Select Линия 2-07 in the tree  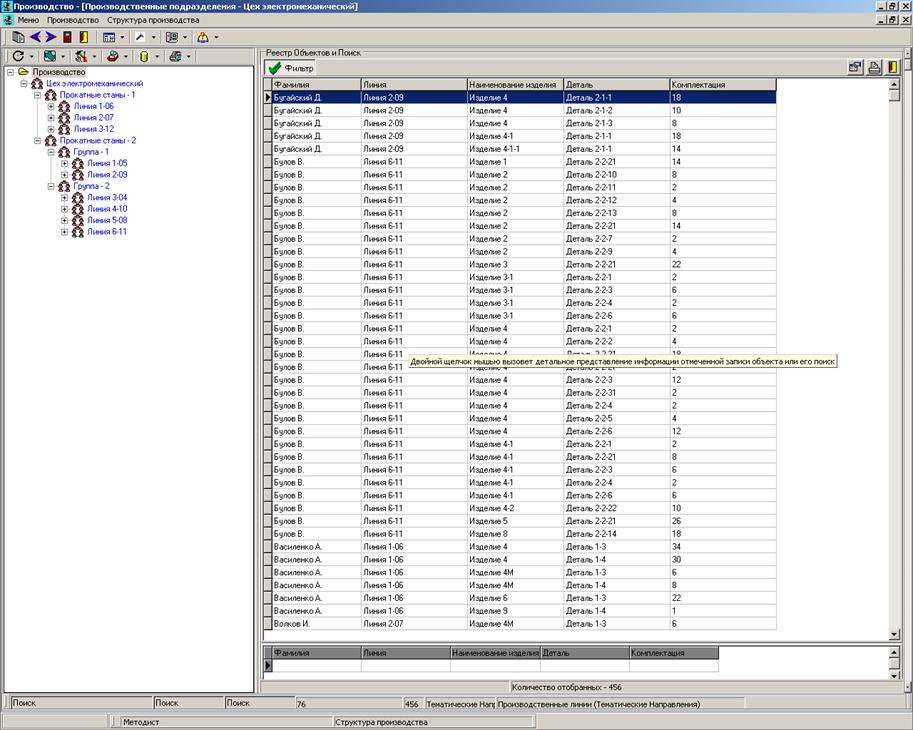point(94,118)
